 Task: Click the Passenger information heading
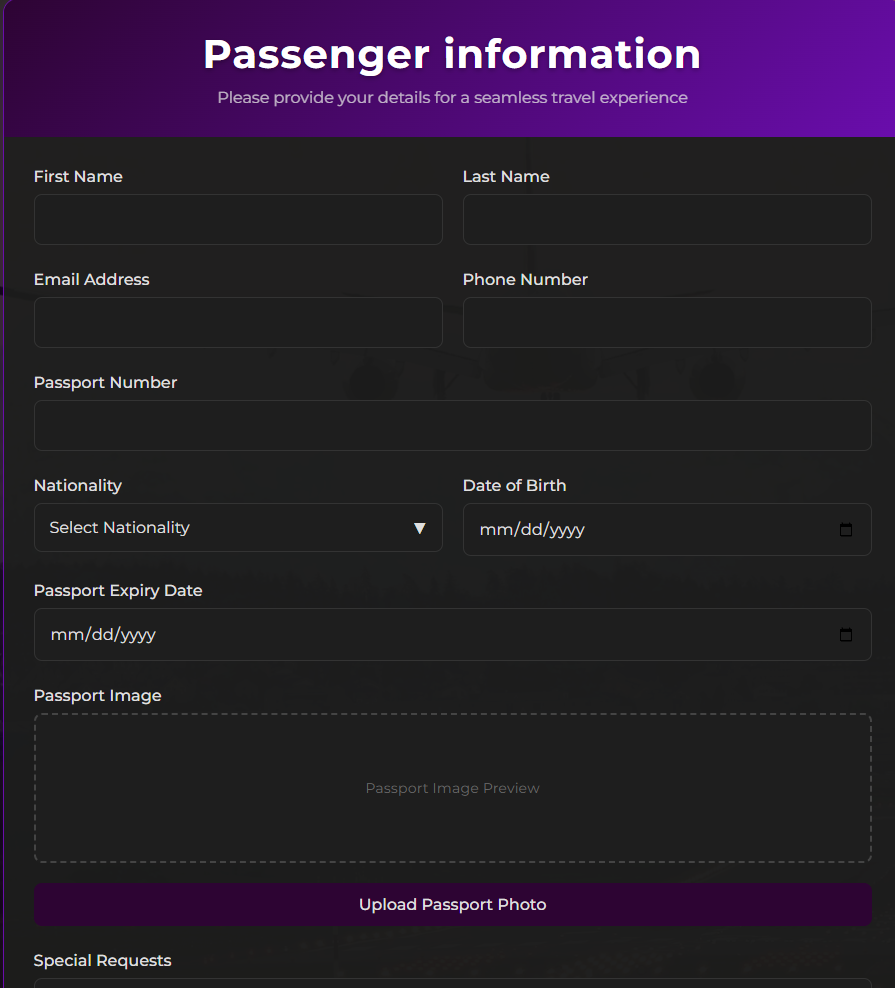click(452, 54)
